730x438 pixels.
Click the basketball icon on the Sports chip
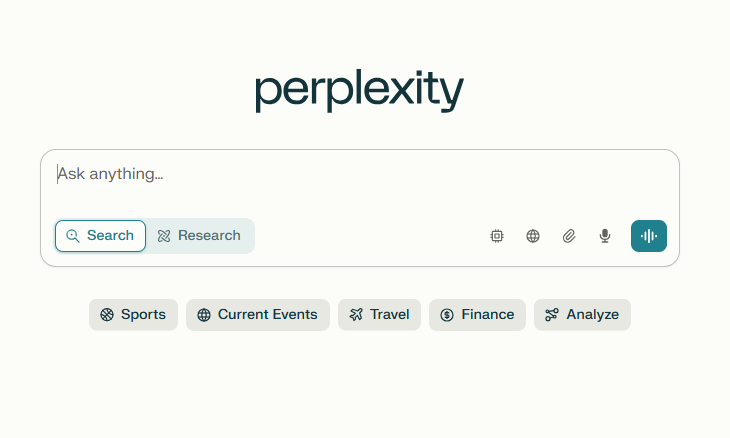coord(107,315)
